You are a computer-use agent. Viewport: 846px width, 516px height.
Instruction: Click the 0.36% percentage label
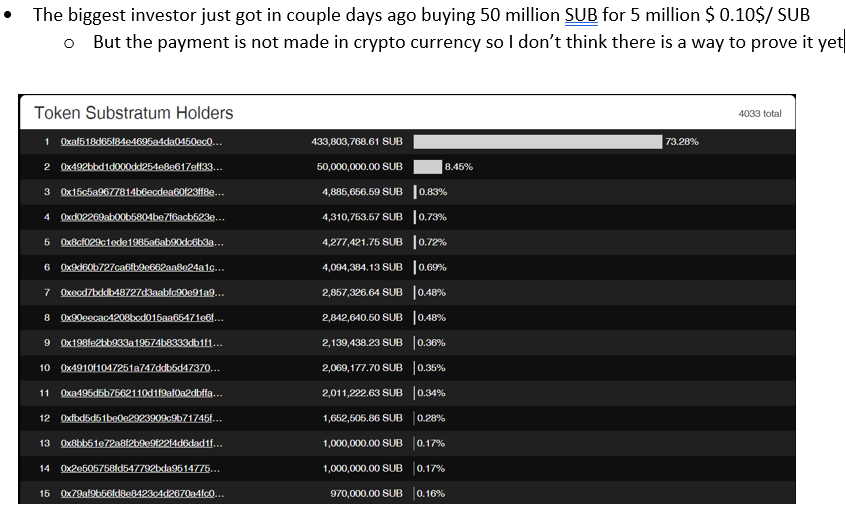[432, 343]
